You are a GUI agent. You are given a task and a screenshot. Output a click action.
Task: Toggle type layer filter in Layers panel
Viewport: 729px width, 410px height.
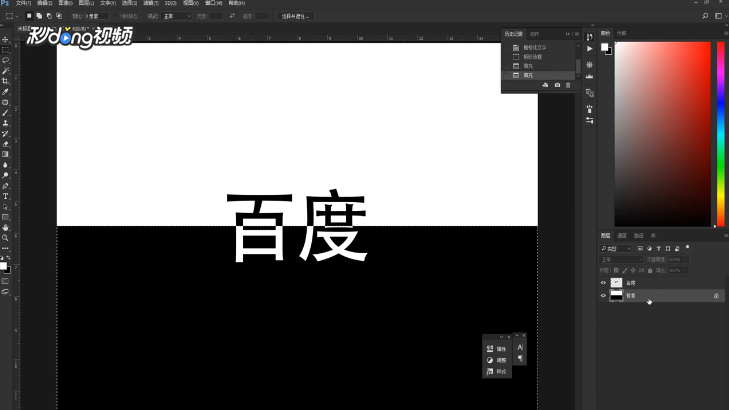coord(659,249)
